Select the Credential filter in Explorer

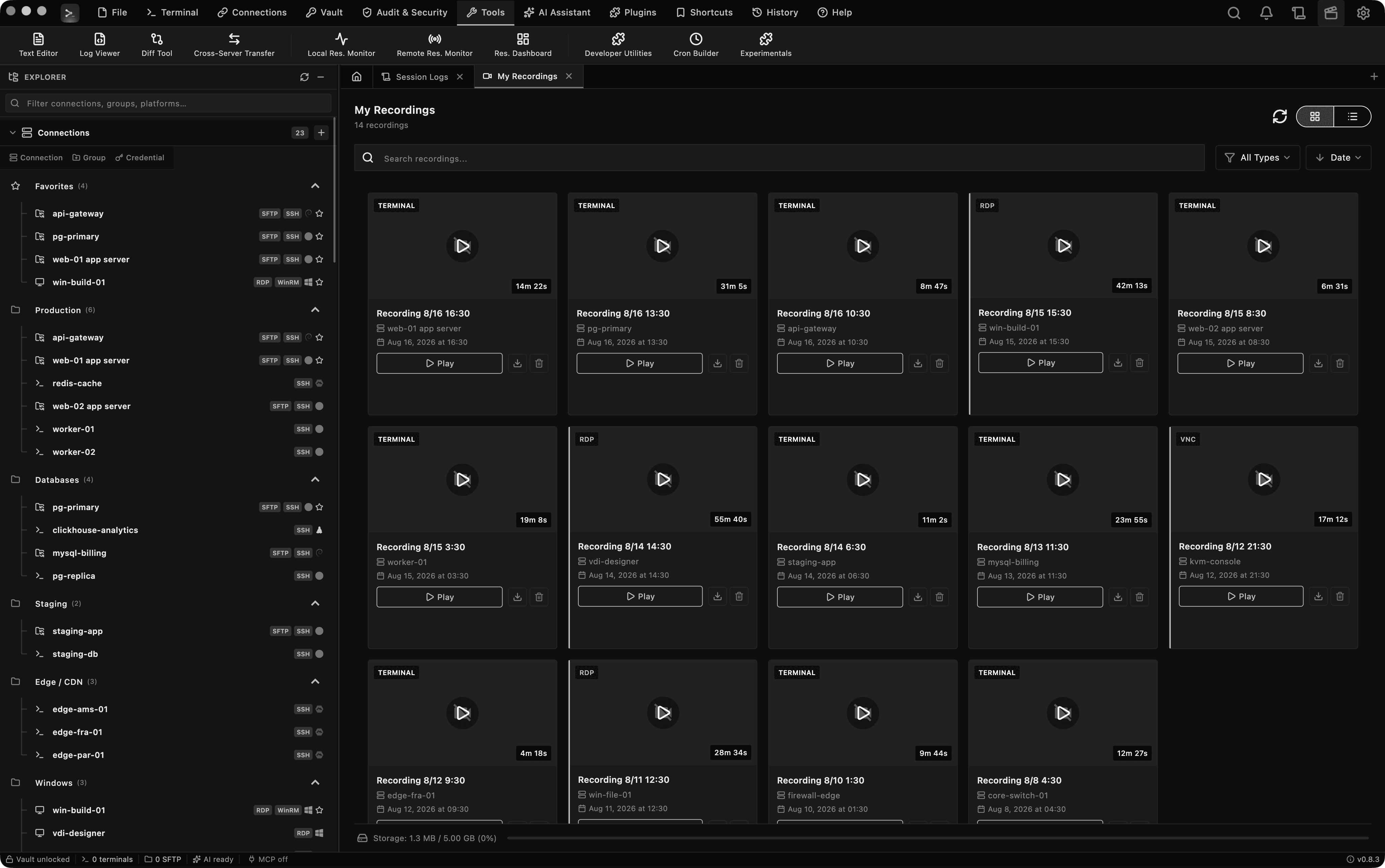pyautogui.click(x=139, y=158)
